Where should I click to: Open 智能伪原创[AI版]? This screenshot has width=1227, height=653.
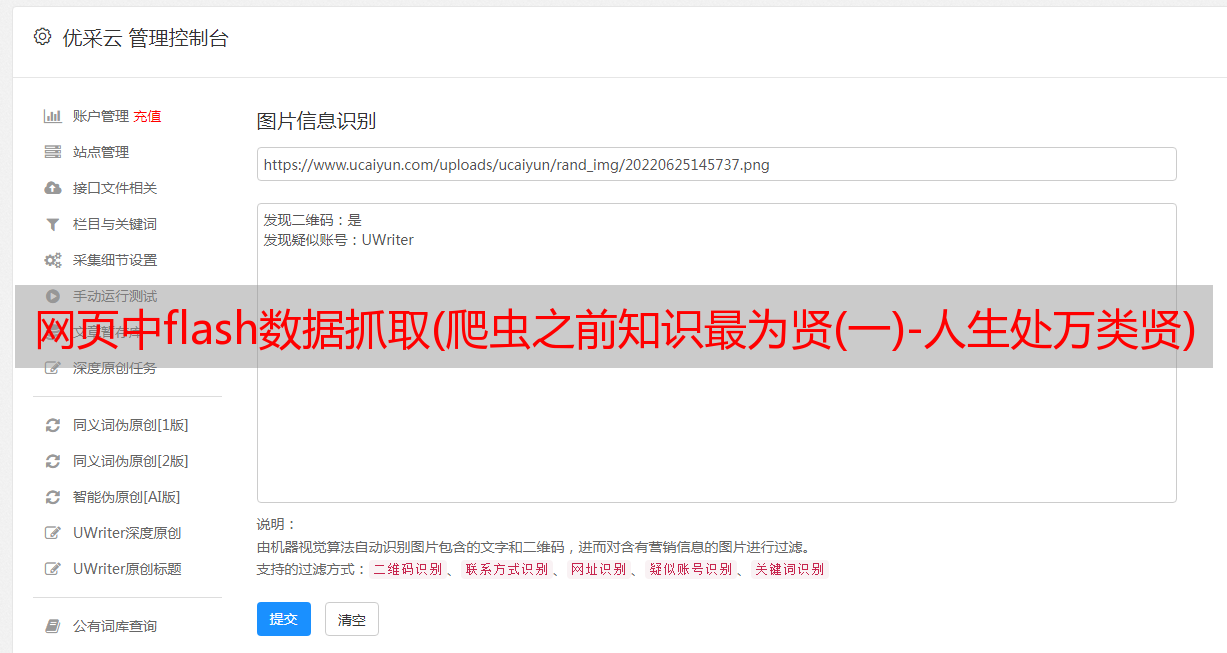(127, 497)
